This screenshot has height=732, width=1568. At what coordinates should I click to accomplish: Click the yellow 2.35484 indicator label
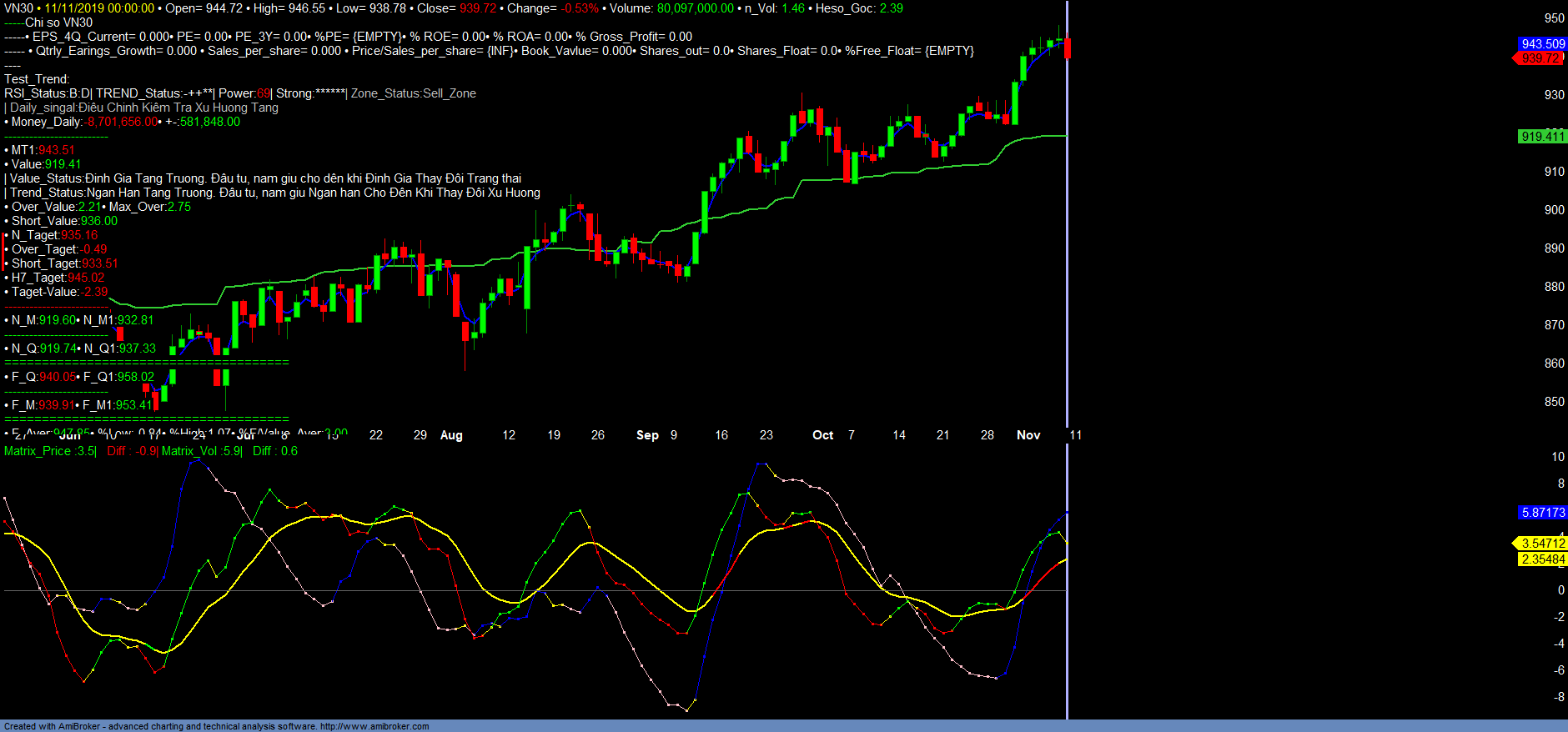click(1541, 559)
